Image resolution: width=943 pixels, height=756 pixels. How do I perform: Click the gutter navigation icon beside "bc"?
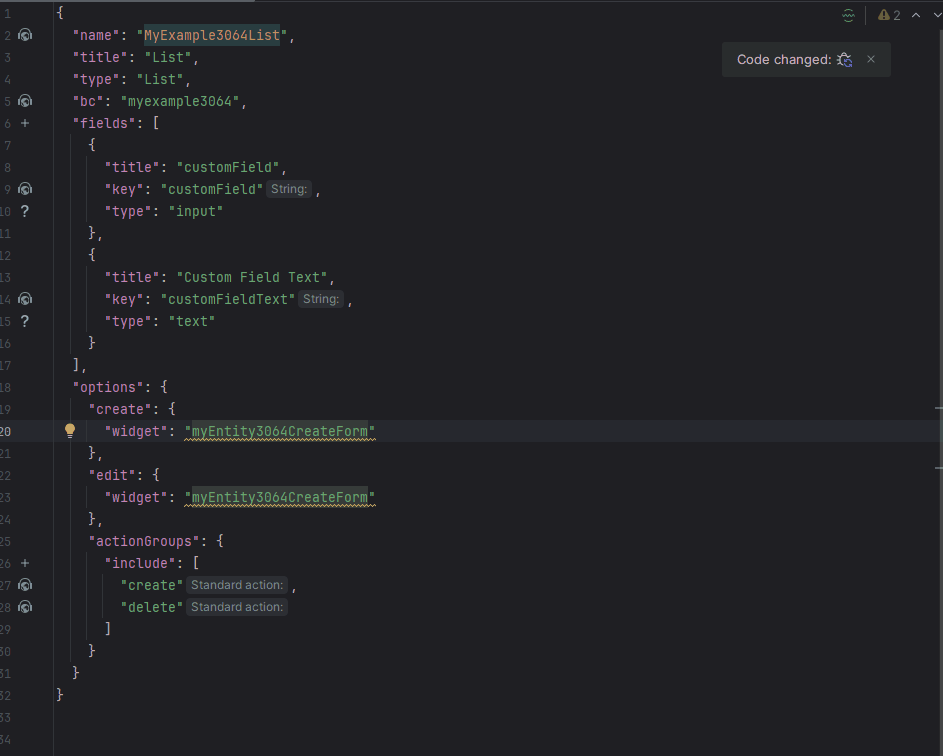point(25,101)
